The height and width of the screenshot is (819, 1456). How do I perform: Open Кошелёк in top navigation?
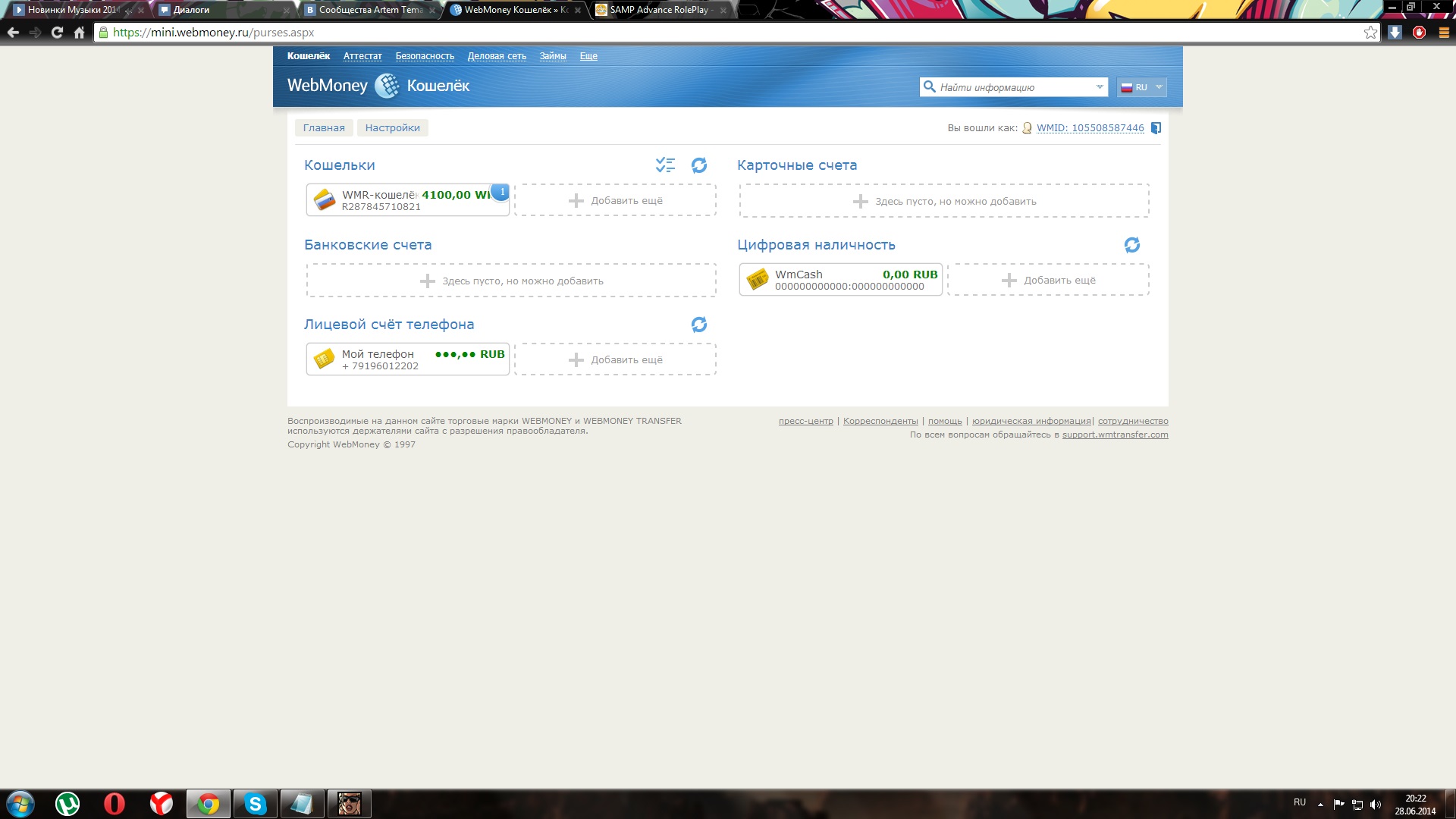[309, 56]
